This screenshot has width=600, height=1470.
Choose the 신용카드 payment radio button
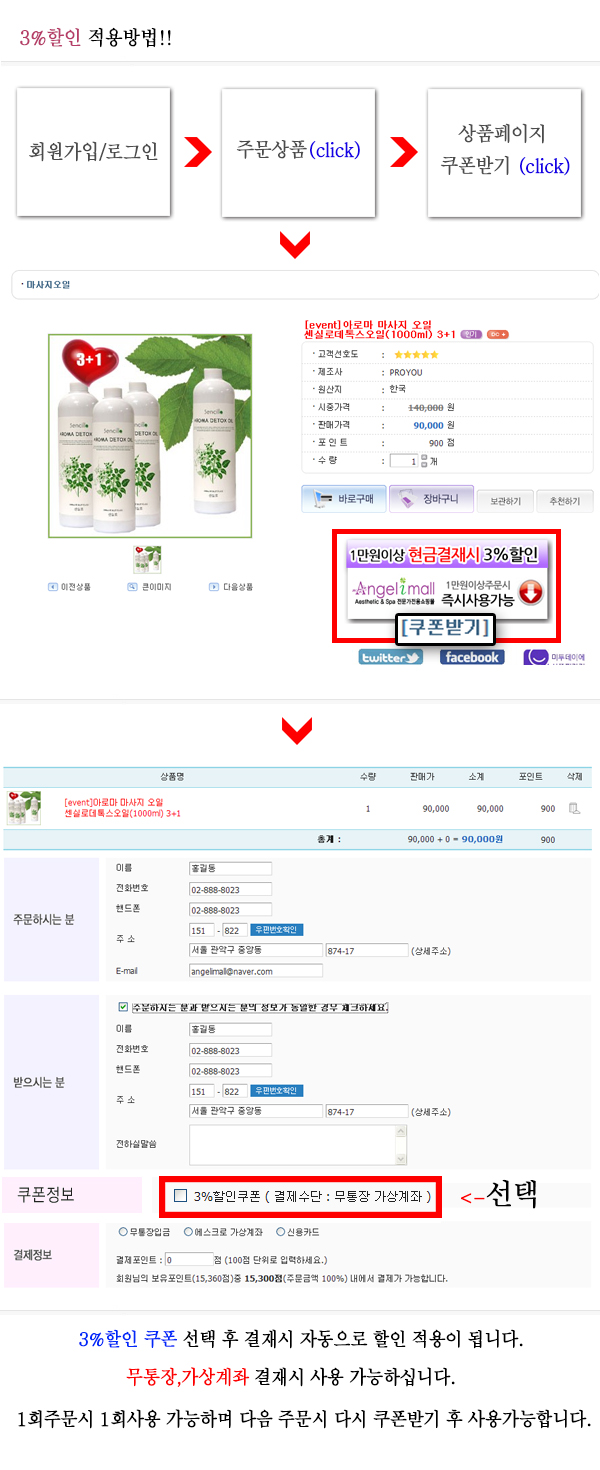coord(279,1232)
